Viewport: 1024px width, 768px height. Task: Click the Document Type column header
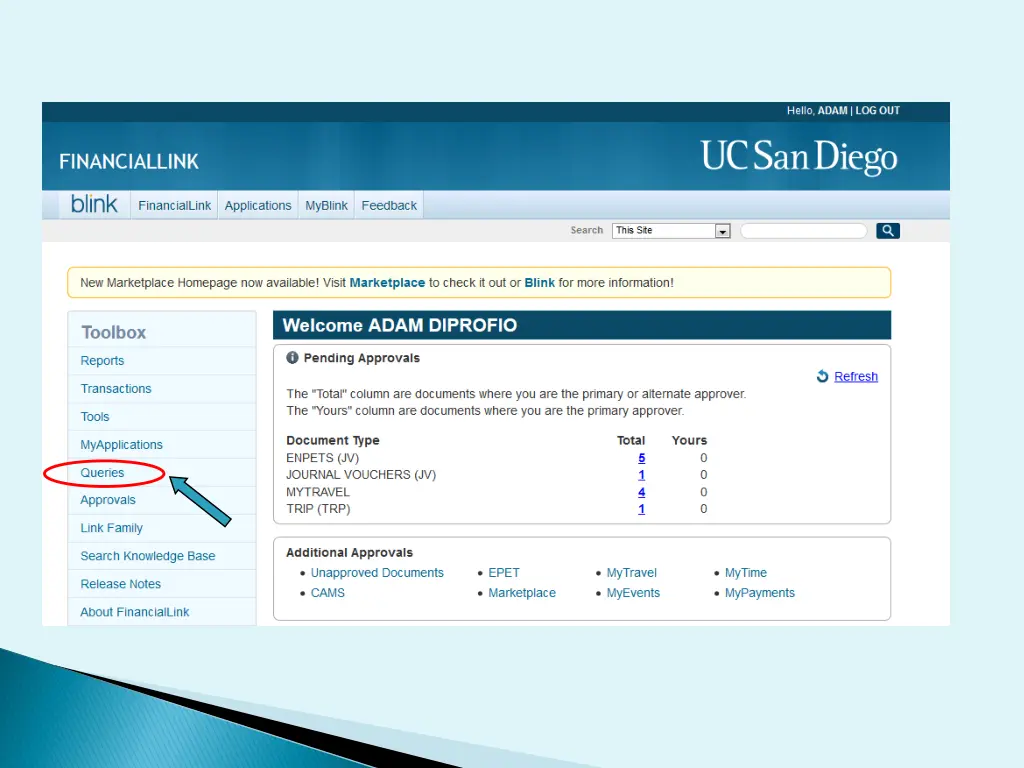(x=332, y=441)
